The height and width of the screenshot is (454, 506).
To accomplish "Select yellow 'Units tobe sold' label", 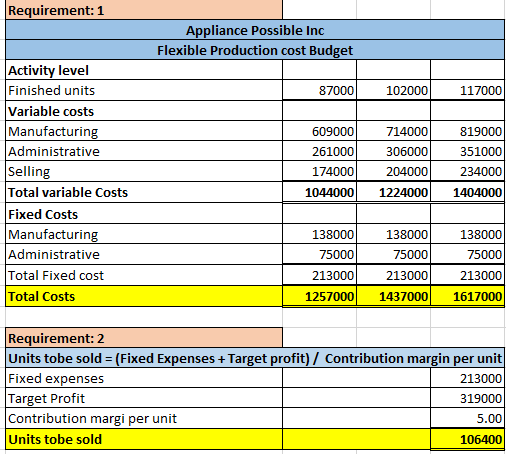I will click(144, 439).
